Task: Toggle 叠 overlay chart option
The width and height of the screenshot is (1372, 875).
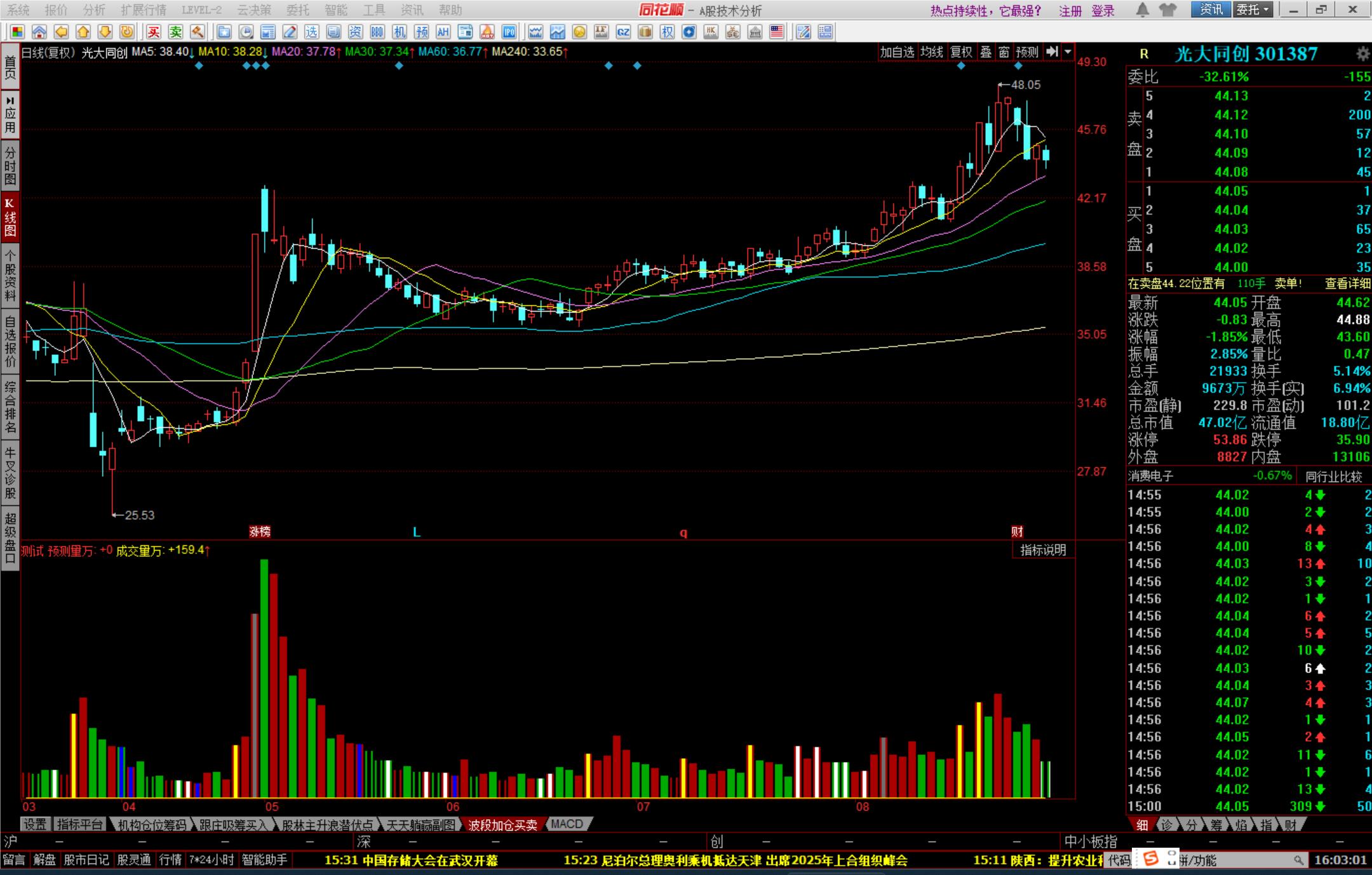Action: [986, 52]
